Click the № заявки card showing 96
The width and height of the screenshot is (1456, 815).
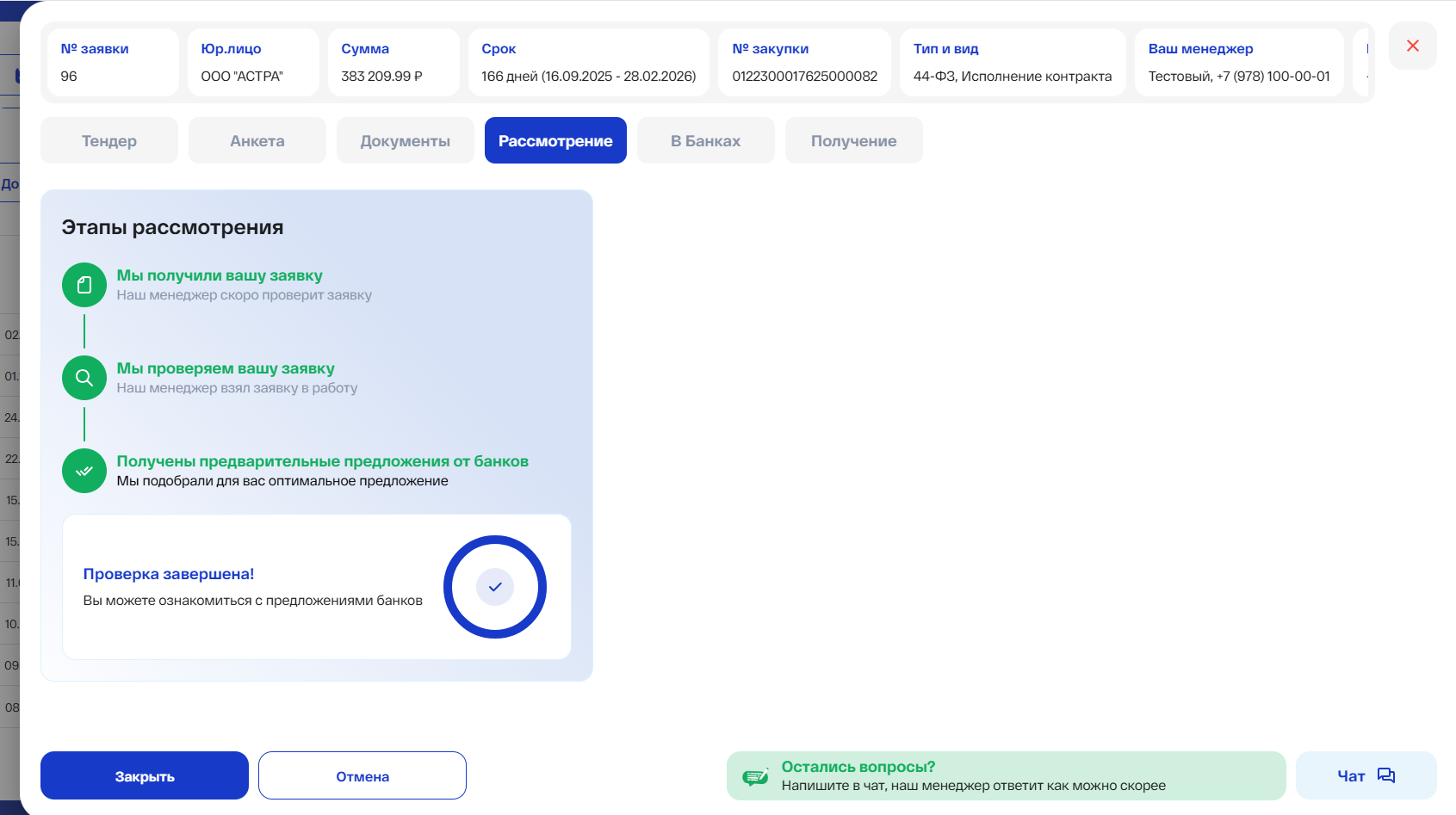(x=113, y=62)
